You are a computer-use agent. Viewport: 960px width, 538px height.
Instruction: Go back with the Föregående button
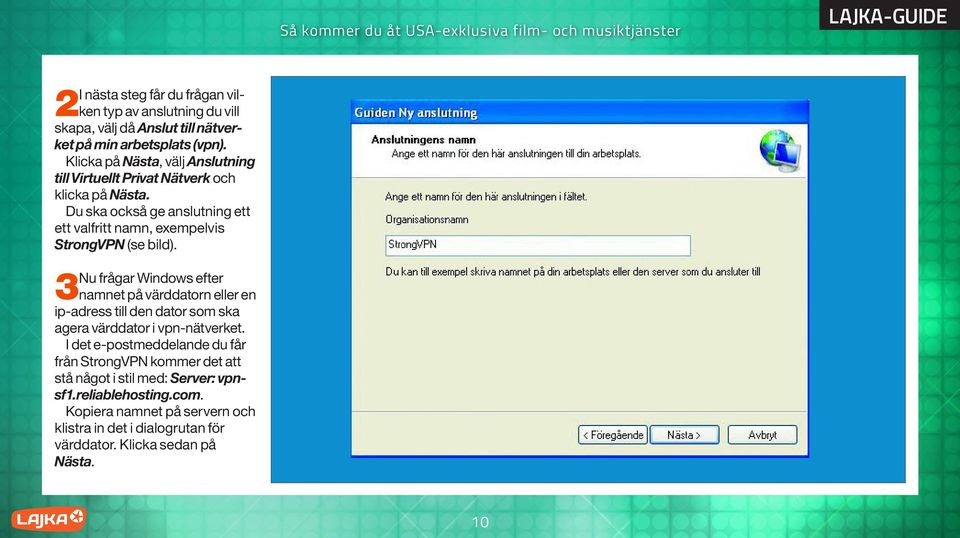pos(612,435)
